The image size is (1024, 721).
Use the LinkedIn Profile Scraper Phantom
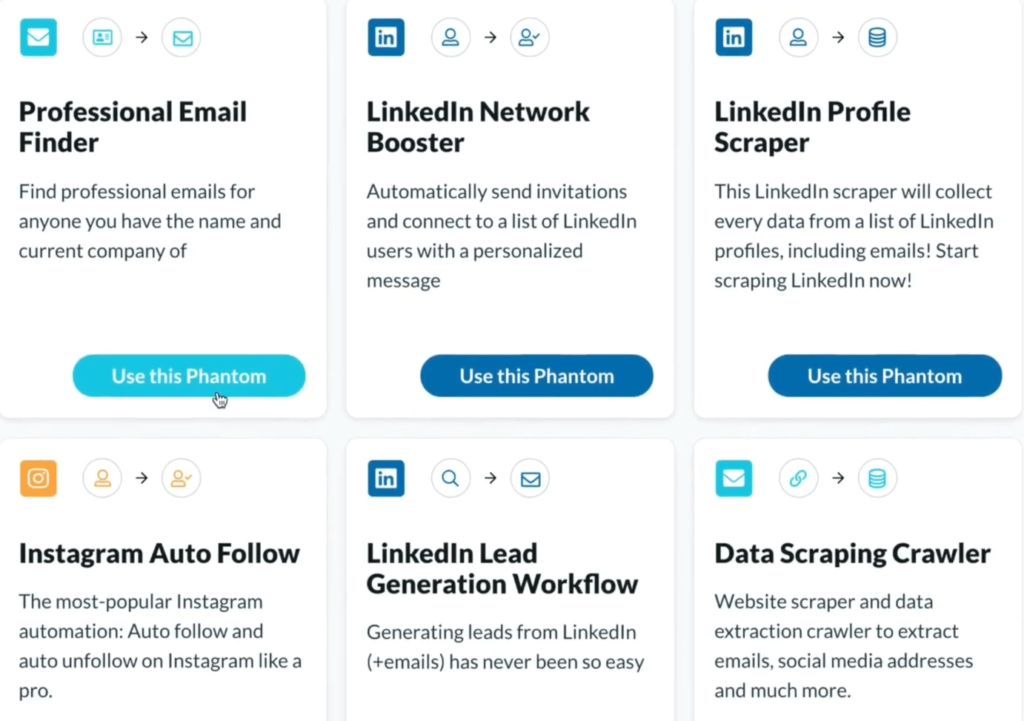tap(885, 376)
